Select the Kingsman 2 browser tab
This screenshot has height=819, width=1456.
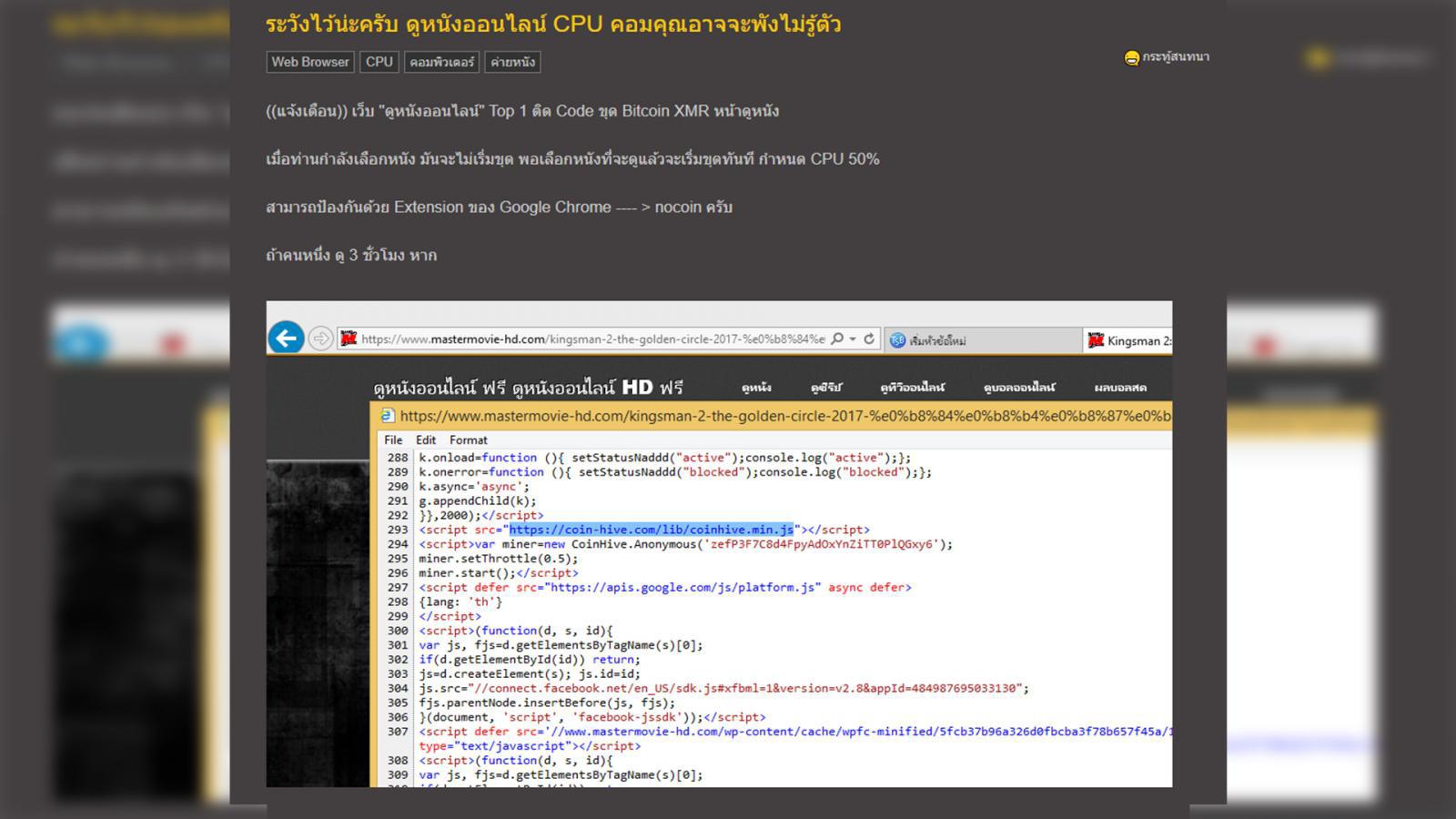coord(1128,340)
